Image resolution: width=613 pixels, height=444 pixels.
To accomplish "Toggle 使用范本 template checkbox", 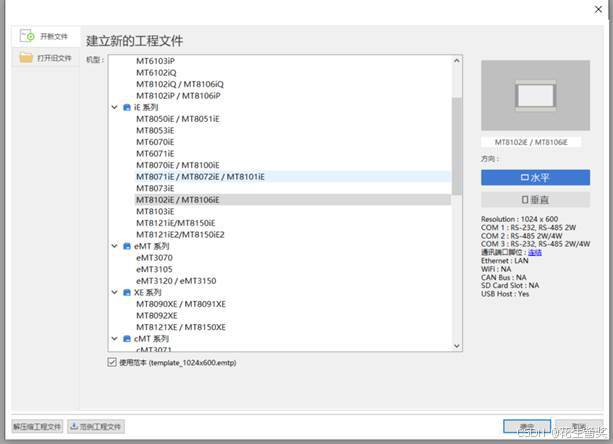I will coord(112,362).
